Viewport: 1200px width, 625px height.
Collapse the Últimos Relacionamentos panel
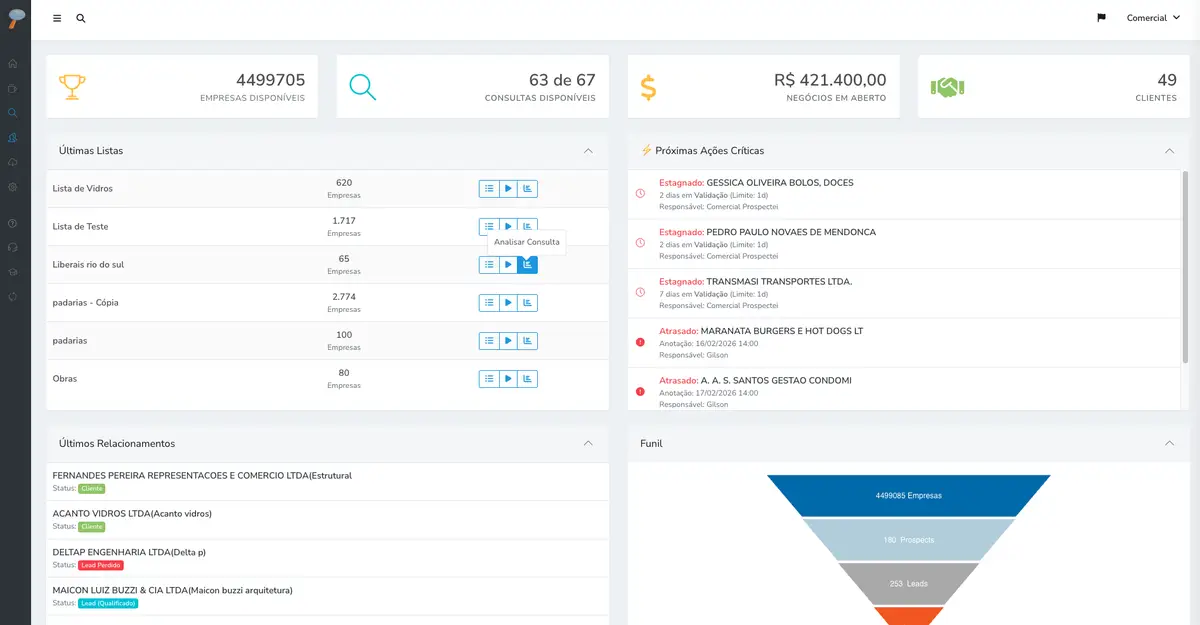(588, 442)
